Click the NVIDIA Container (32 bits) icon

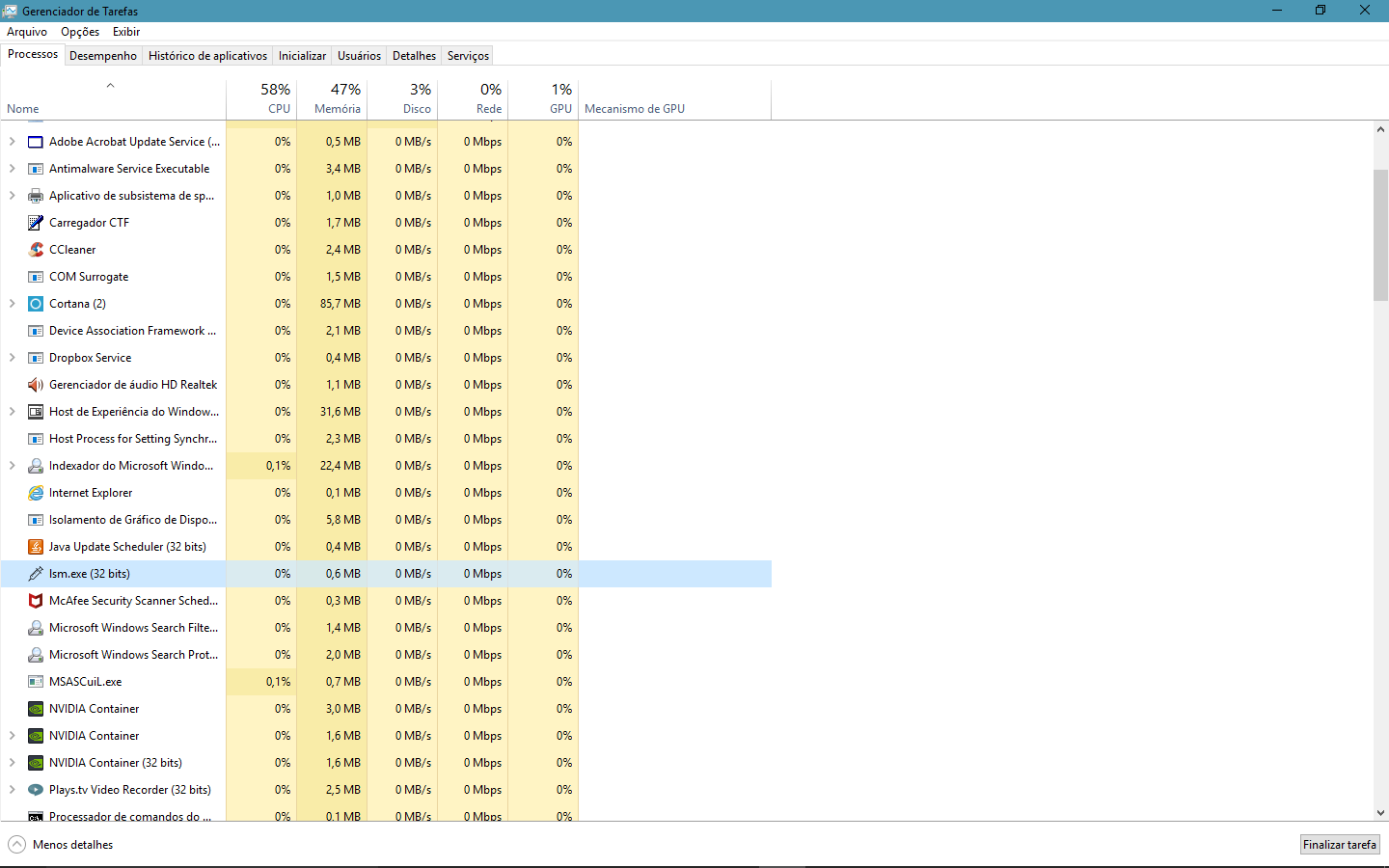click(36, 763)
